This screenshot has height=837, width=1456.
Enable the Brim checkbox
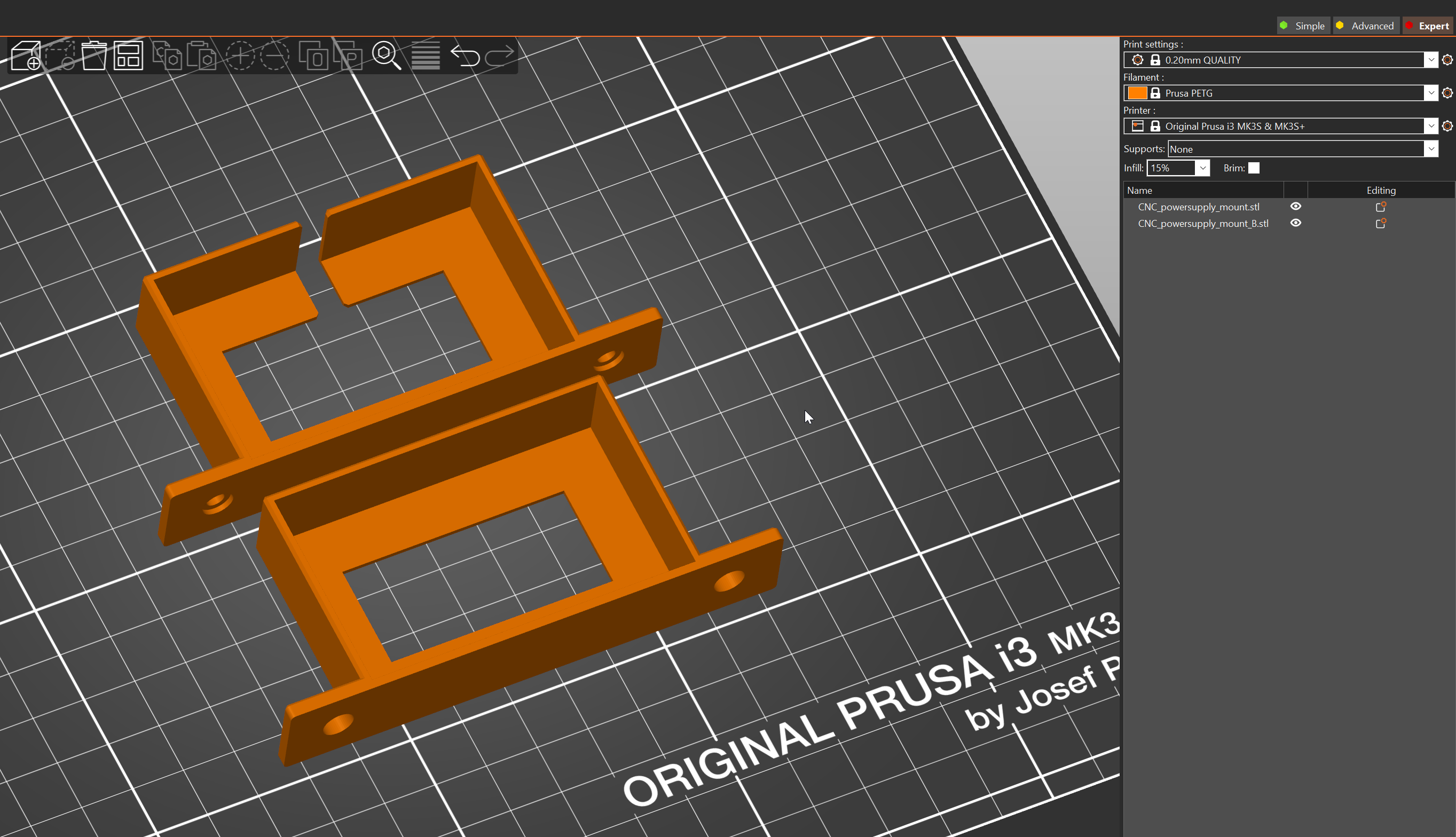coord(1254,168)
